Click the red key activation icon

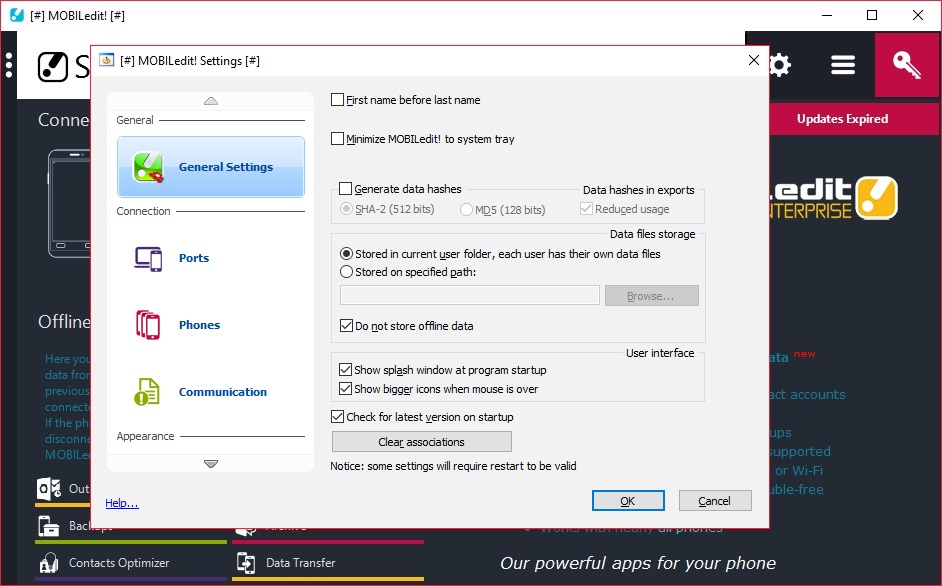(x=907, y=65)
